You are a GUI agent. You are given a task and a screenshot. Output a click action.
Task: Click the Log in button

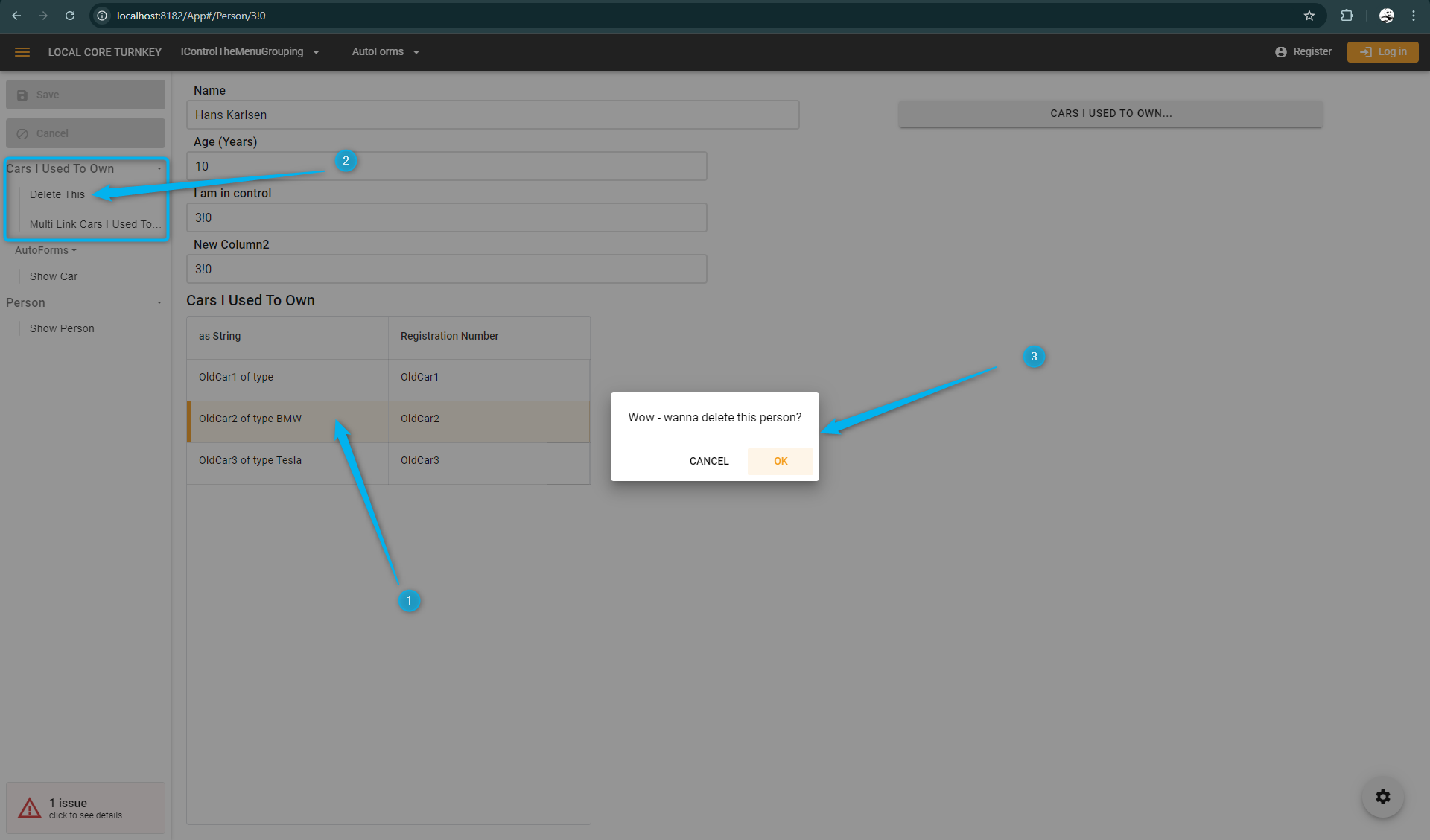[1382, 52]
